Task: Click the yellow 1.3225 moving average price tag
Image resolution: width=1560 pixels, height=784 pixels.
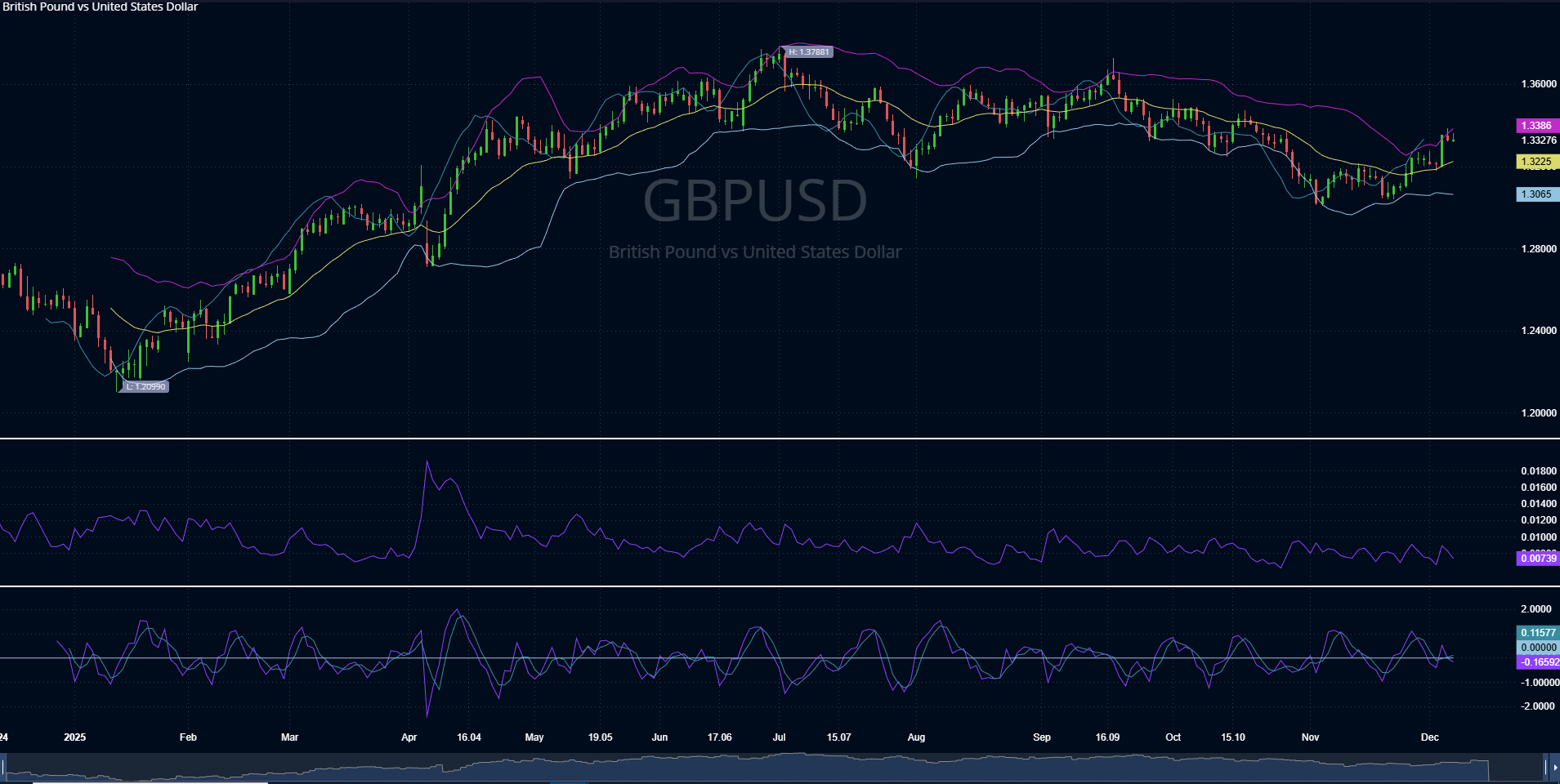Action: point(1536,162)
